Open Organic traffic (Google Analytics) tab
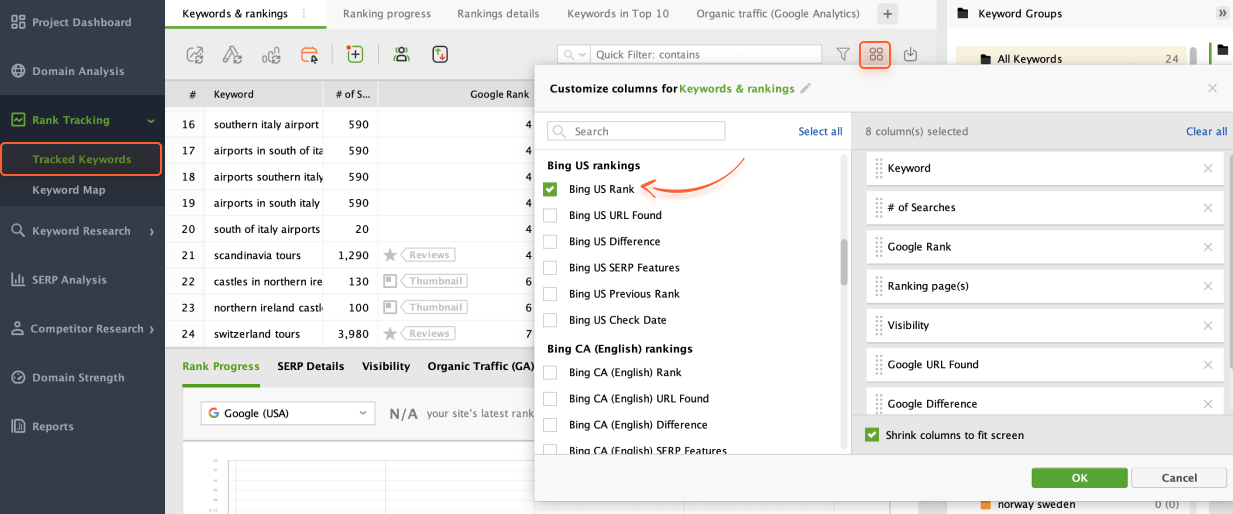The image size is (1233, 514). point(778,14)
